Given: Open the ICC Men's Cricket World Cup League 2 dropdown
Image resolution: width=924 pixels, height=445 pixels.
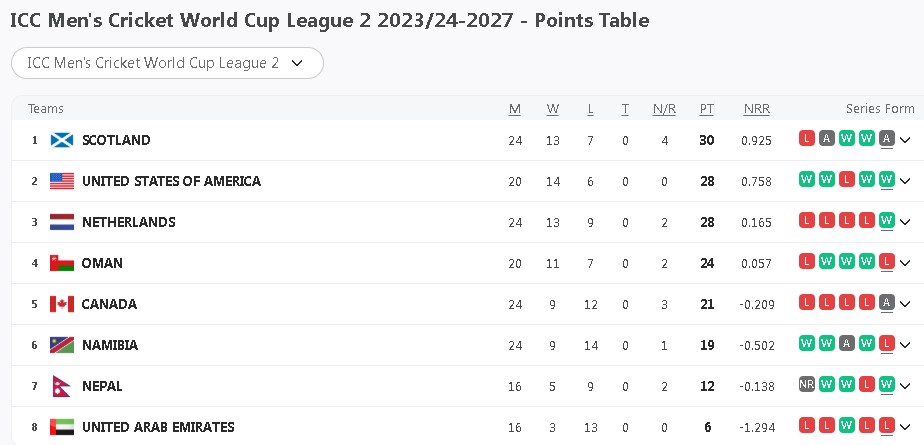Looking at the screenshot, I should (x=167, y=63).
